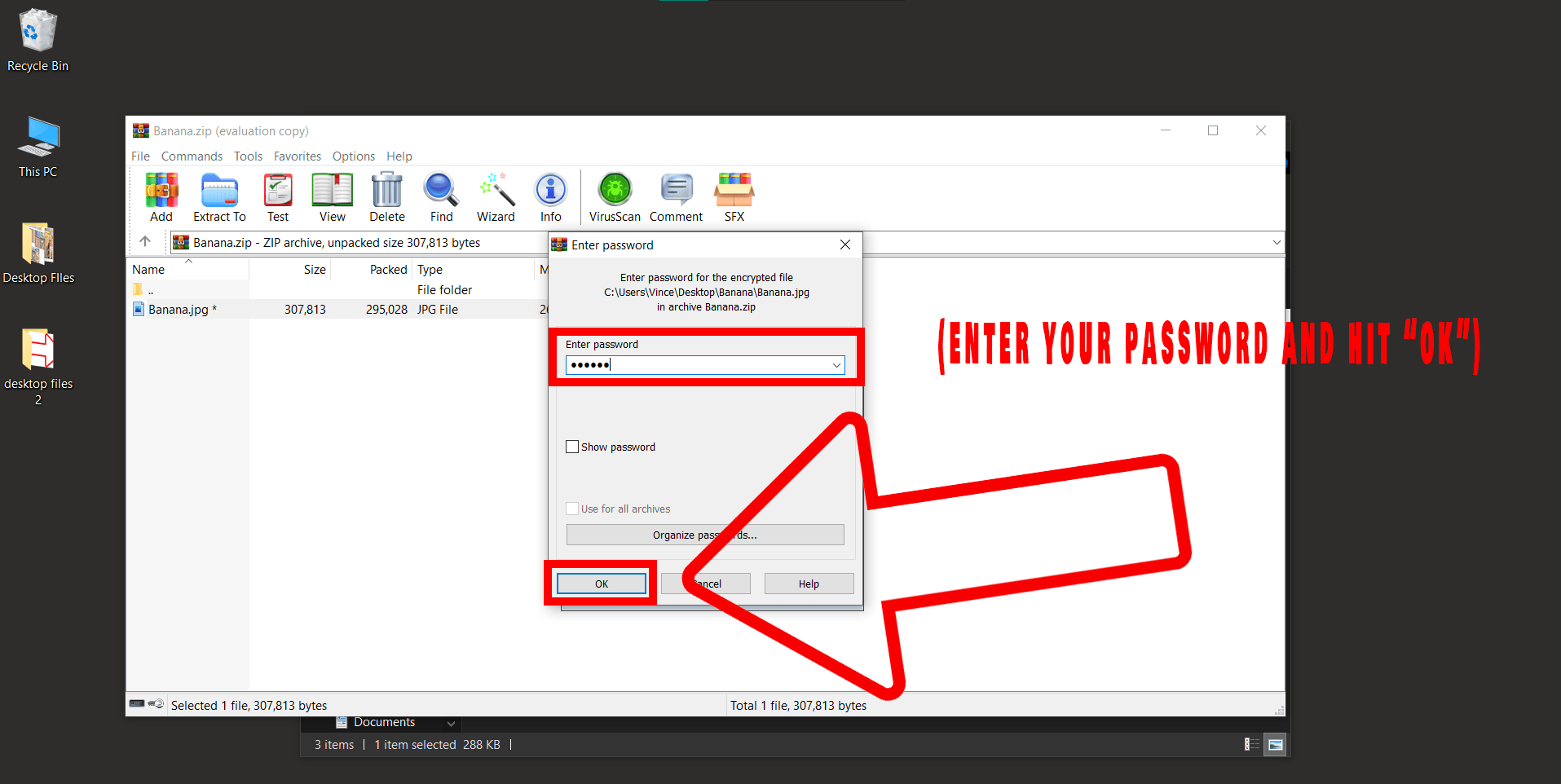Click the View file icon
This screenshot has height=784, width=1561.
point(332,196)
